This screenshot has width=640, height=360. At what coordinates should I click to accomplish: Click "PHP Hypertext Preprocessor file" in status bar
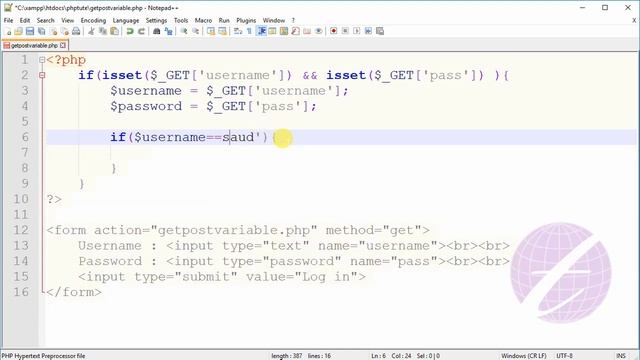click(x=43, y=356)
